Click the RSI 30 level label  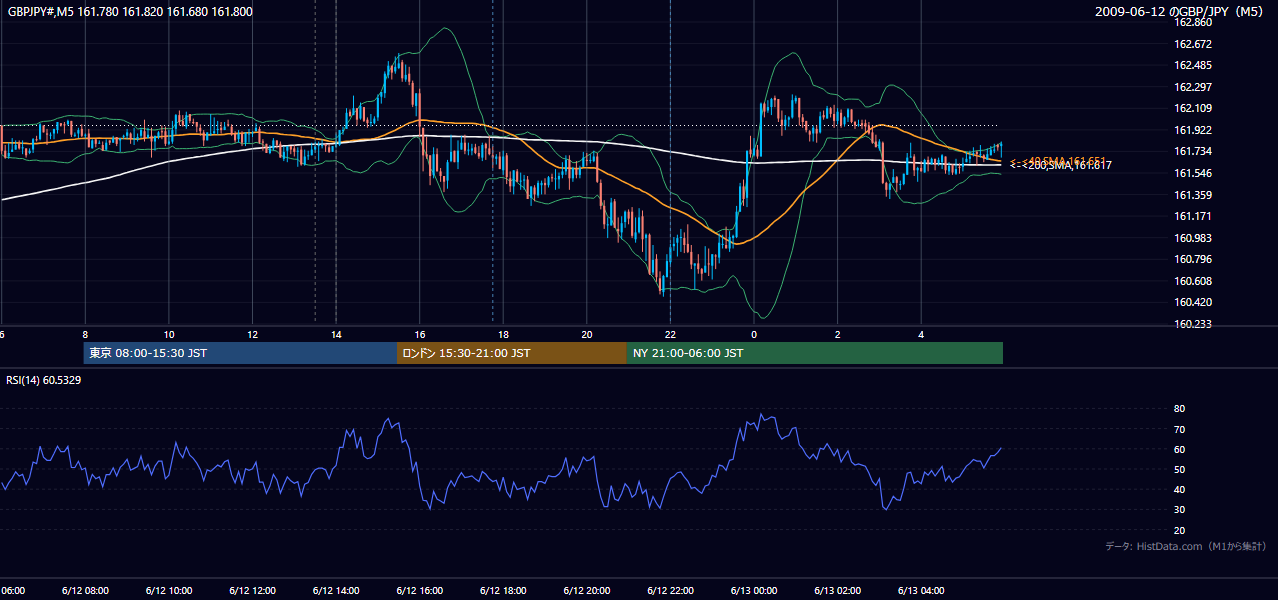click(x=1179, y=510)
